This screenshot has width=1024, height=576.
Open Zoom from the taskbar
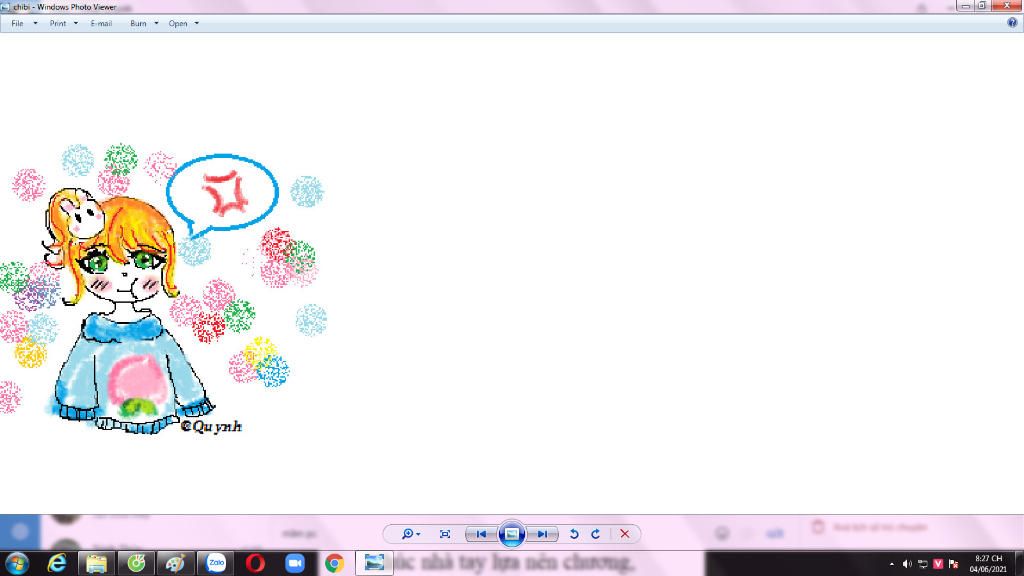tap(295, 563)
